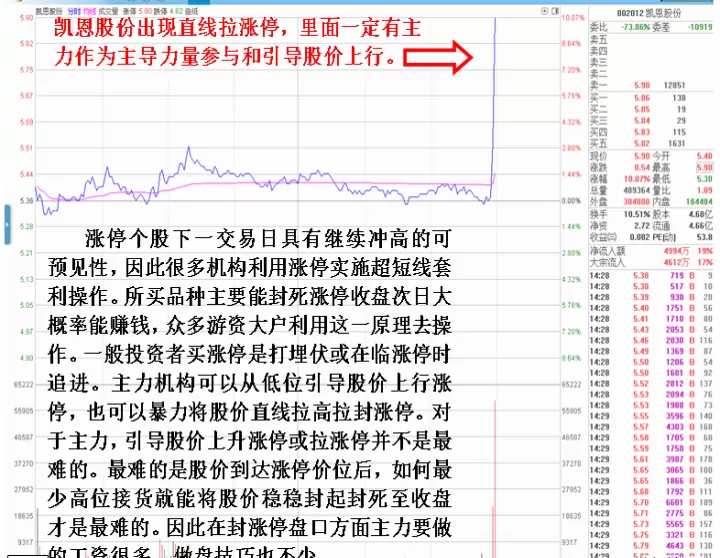The width and height of the screenshot is (720, 558).
Task: Click the 股本 value 4.68亿
Action: [701, 214]
